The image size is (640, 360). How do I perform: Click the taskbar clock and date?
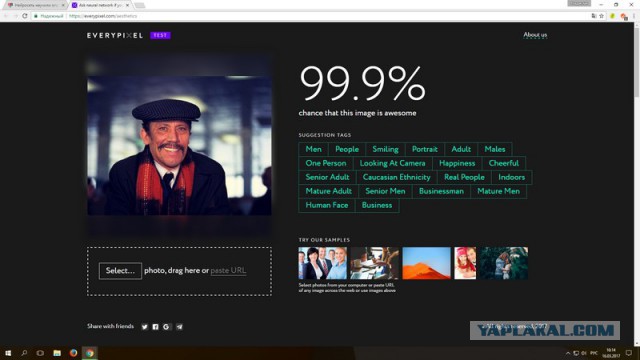coord(611,353)
